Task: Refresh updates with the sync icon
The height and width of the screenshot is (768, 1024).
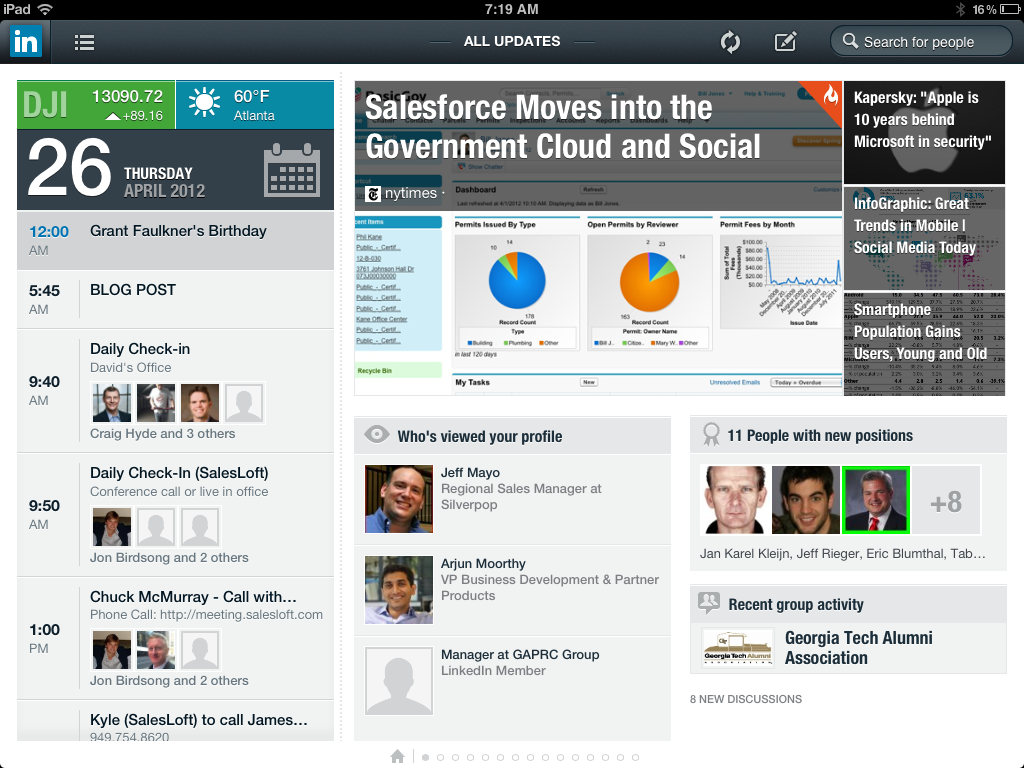Action: (730, 42)
